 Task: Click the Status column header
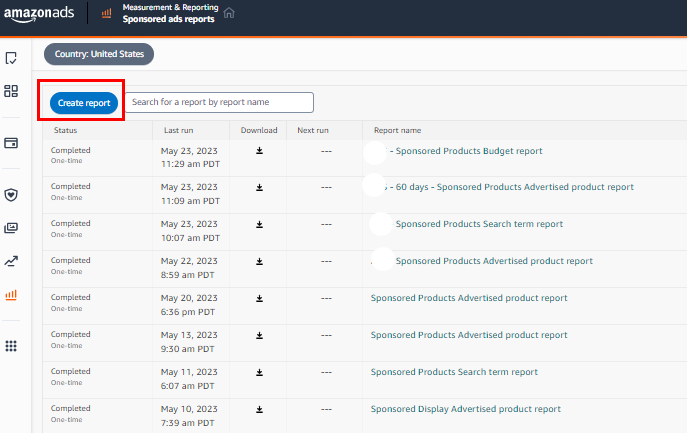(66, 130)
